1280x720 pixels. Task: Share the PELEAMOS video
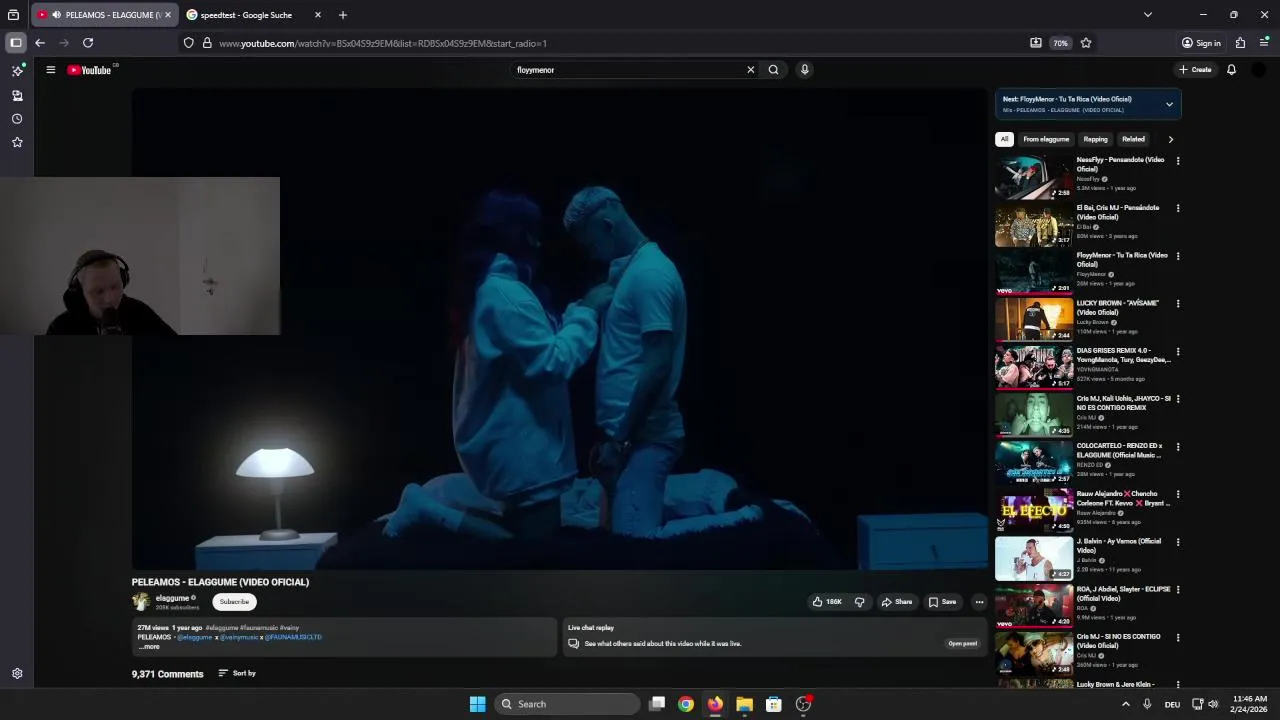[897, 602]
